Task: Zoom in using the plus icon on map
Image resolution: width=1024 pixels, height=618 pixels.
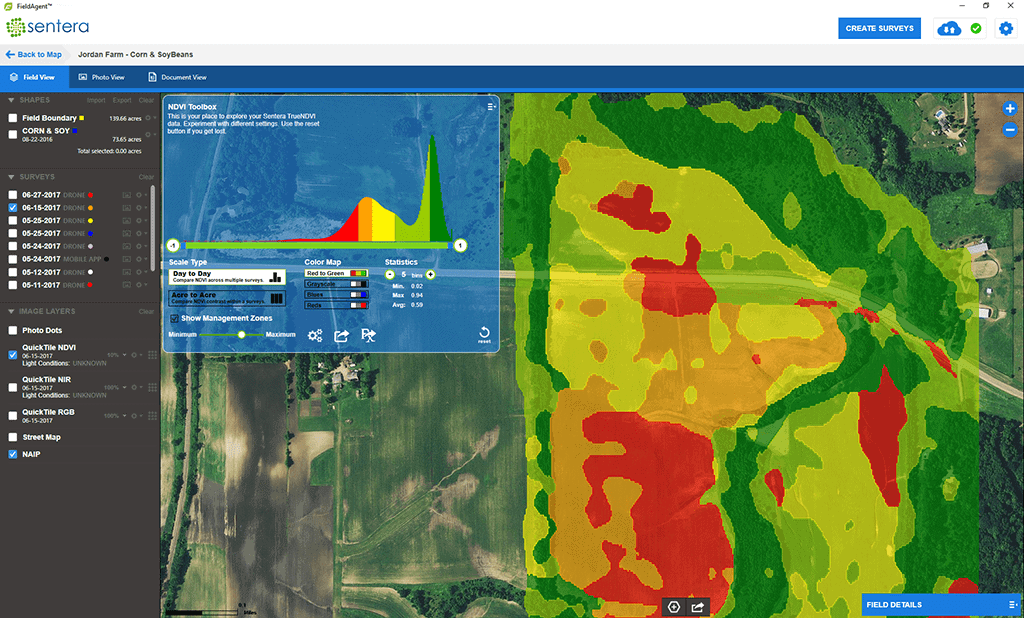Action: (x=1009, y=108)
